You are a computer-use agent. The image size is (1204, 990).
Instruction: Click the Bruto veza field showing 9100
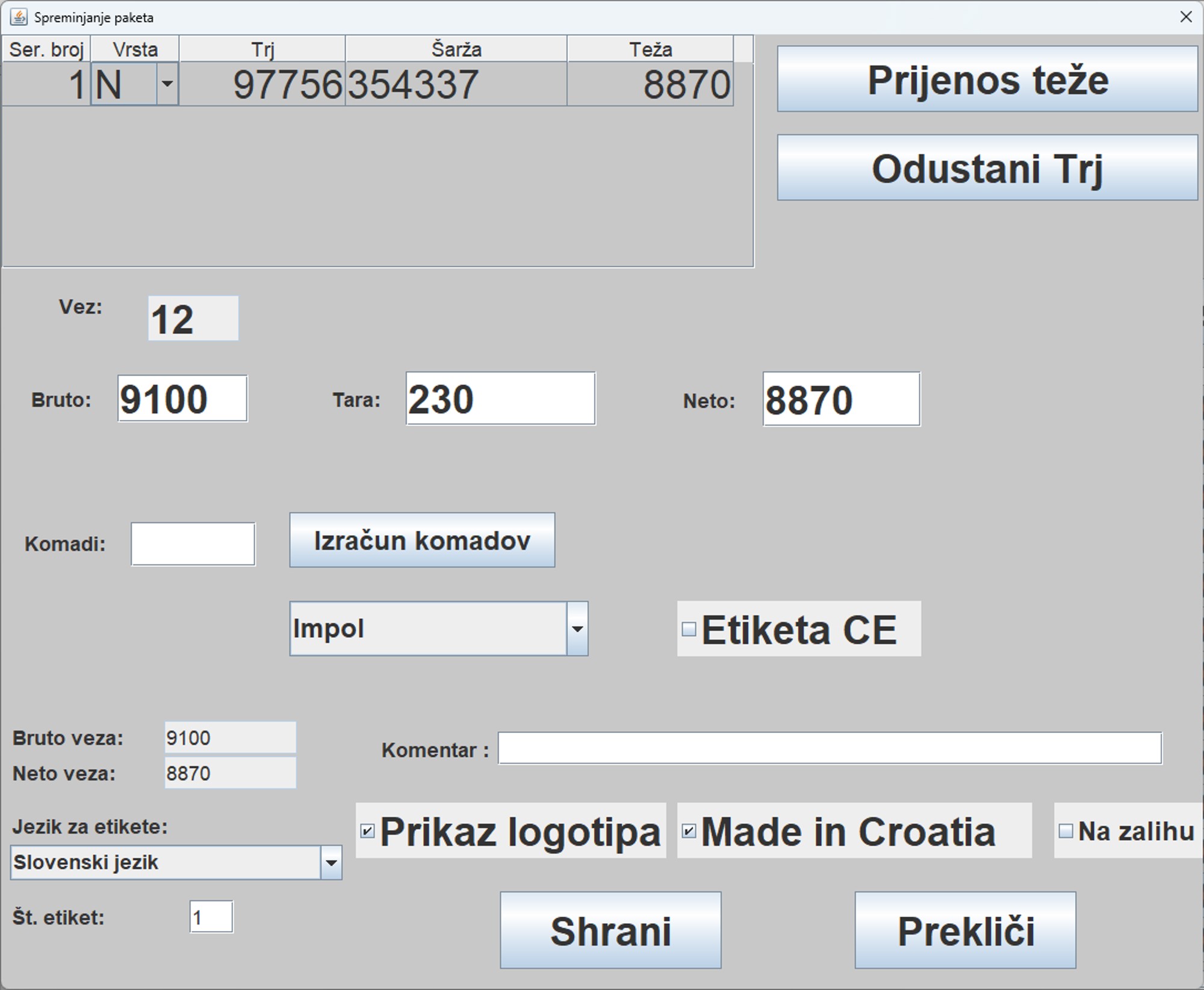coord(230,738)
